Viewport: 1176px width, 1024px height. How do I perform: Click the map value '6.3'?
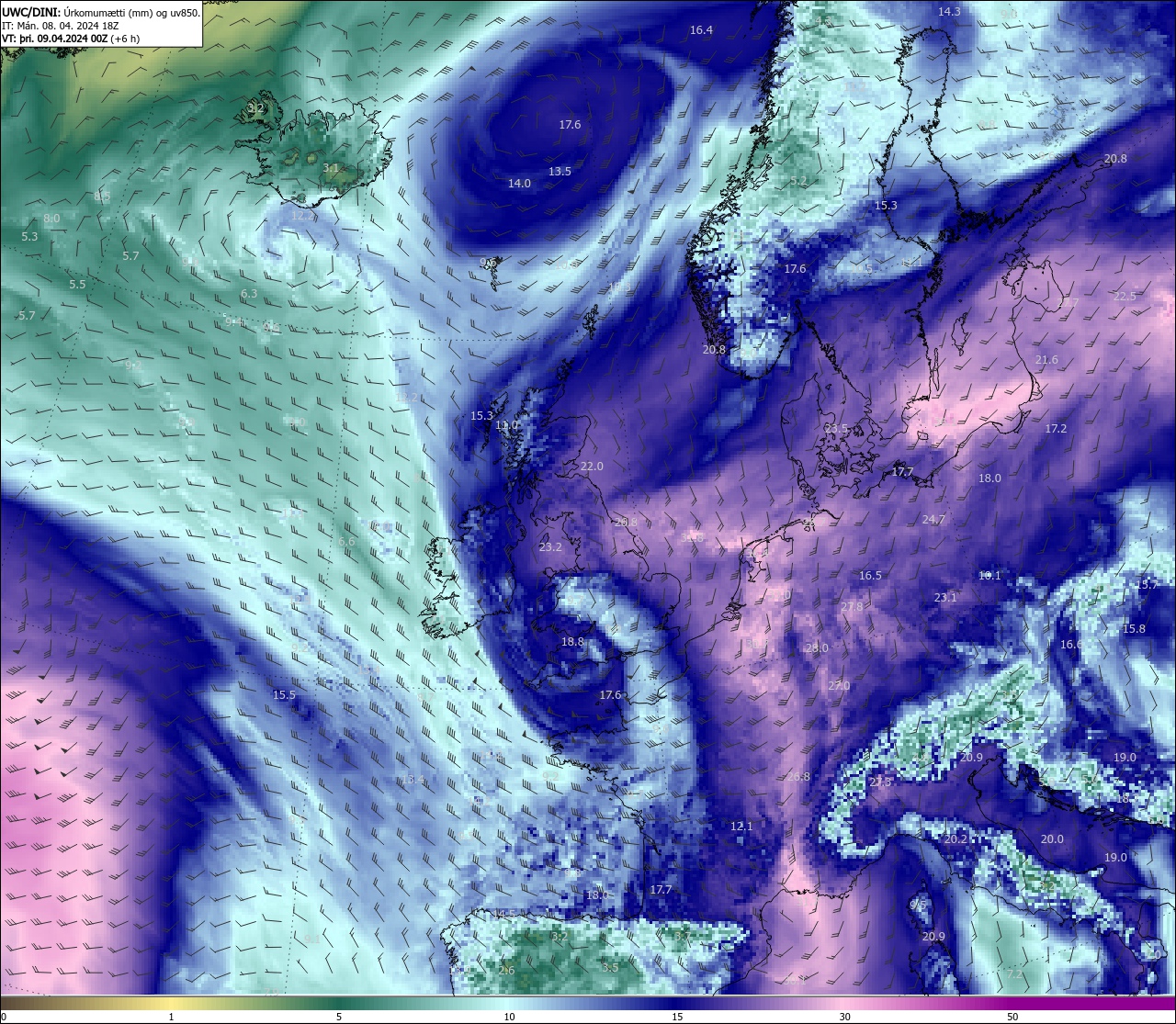click(249, 294)
